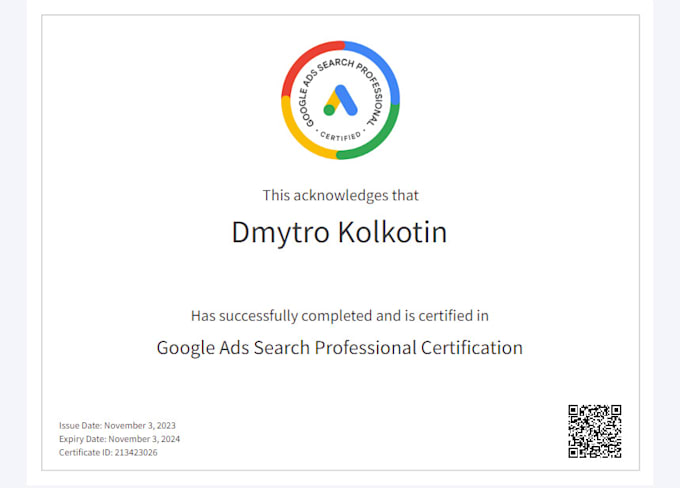Click the Issue Date: November 3, 2023 line
Viewport: 680px width, 488px height.
point(117,426)
